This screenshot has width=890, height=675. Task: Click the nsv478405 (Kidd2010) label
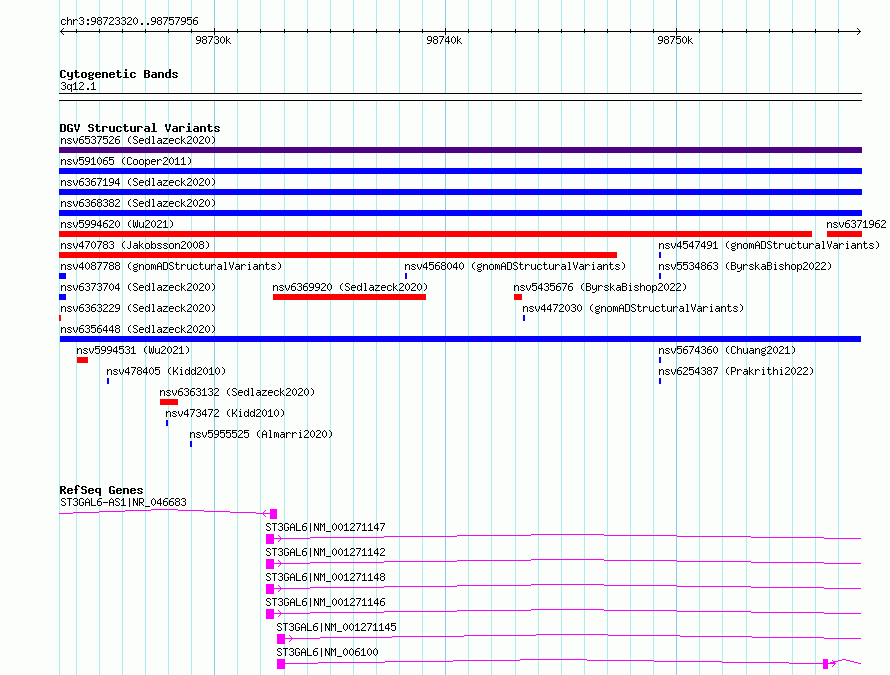point(166,371)
